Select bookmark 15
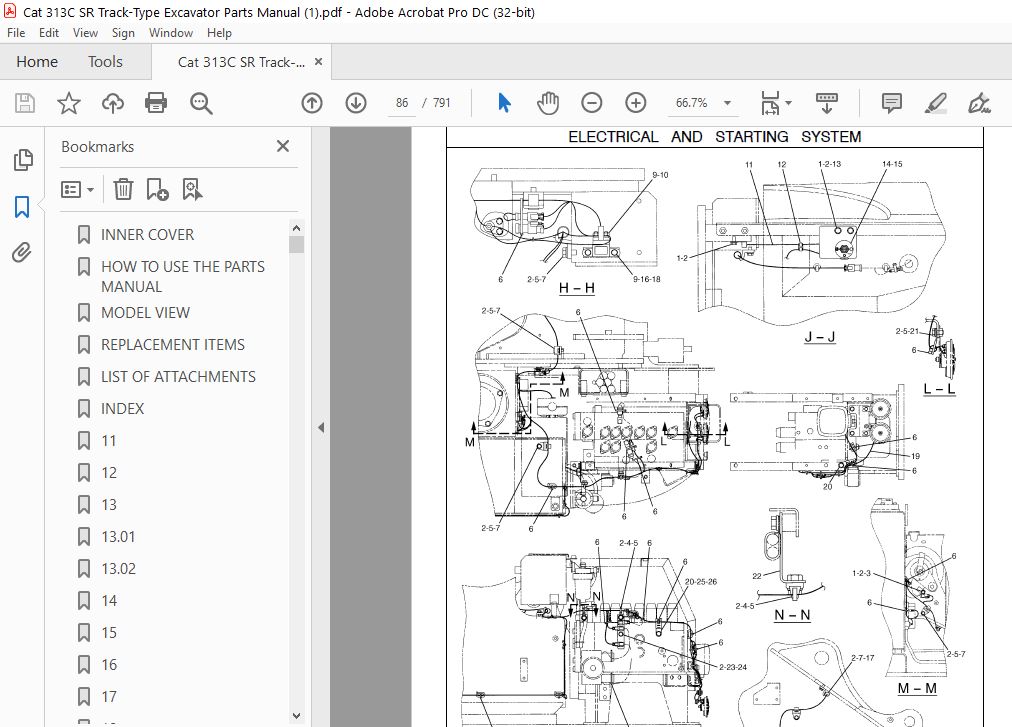The image size is (1012, 727). click(x=109, y=633)
